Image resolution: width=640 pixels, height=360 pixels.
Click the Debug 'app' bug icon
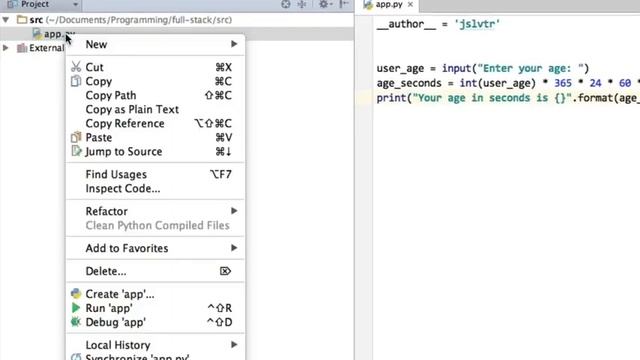coord(76,322)
